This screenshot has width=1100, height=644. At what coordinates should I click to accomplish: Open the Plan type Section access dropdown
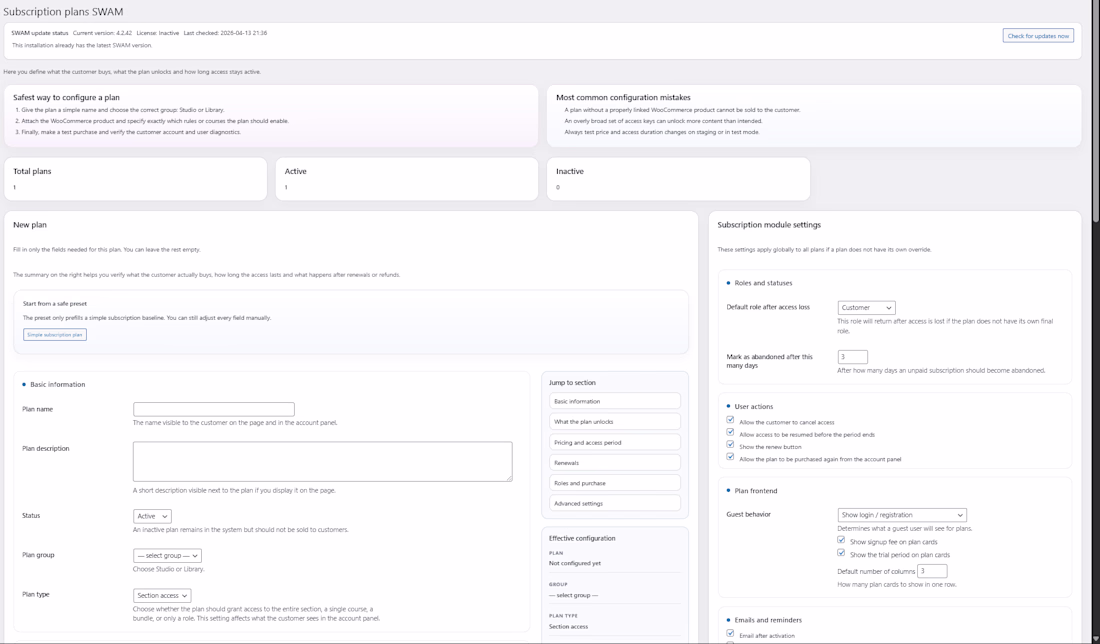point(162,596)
